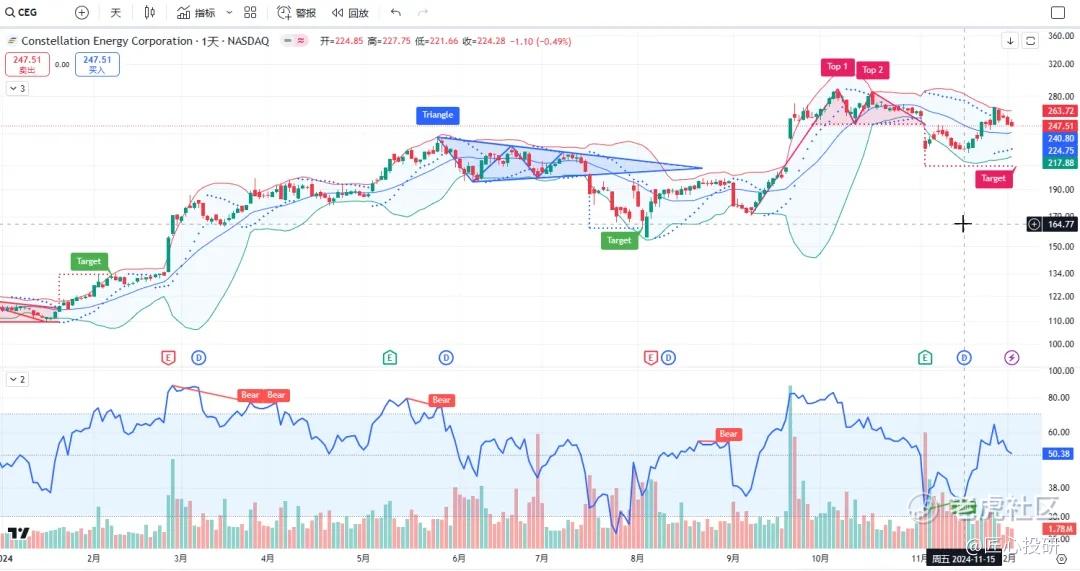The image size is (1080, 571).
Task: Toggle the auto-scale icon near price axis
Action: (x=1030, y=41)
